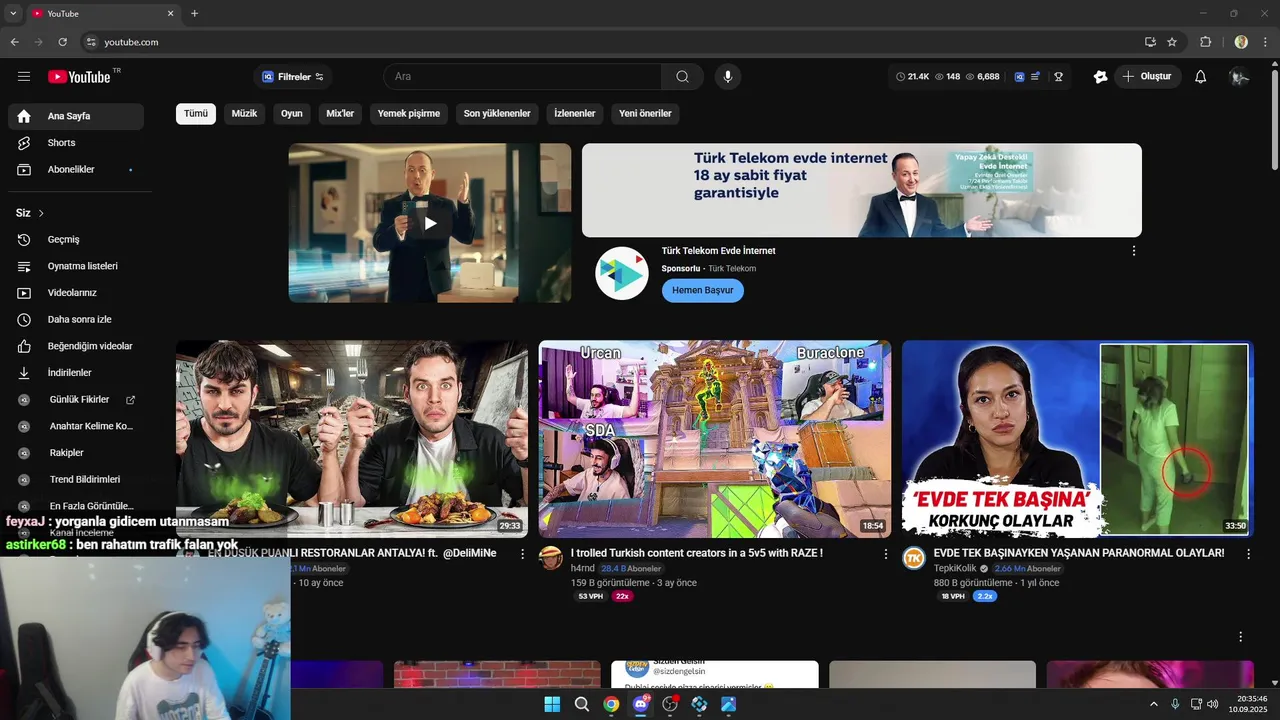Open the vidIQ clock 21.4K stat
Image resolution: width=1280 pixels, height=720 pixels.
(x=913, y=77)
